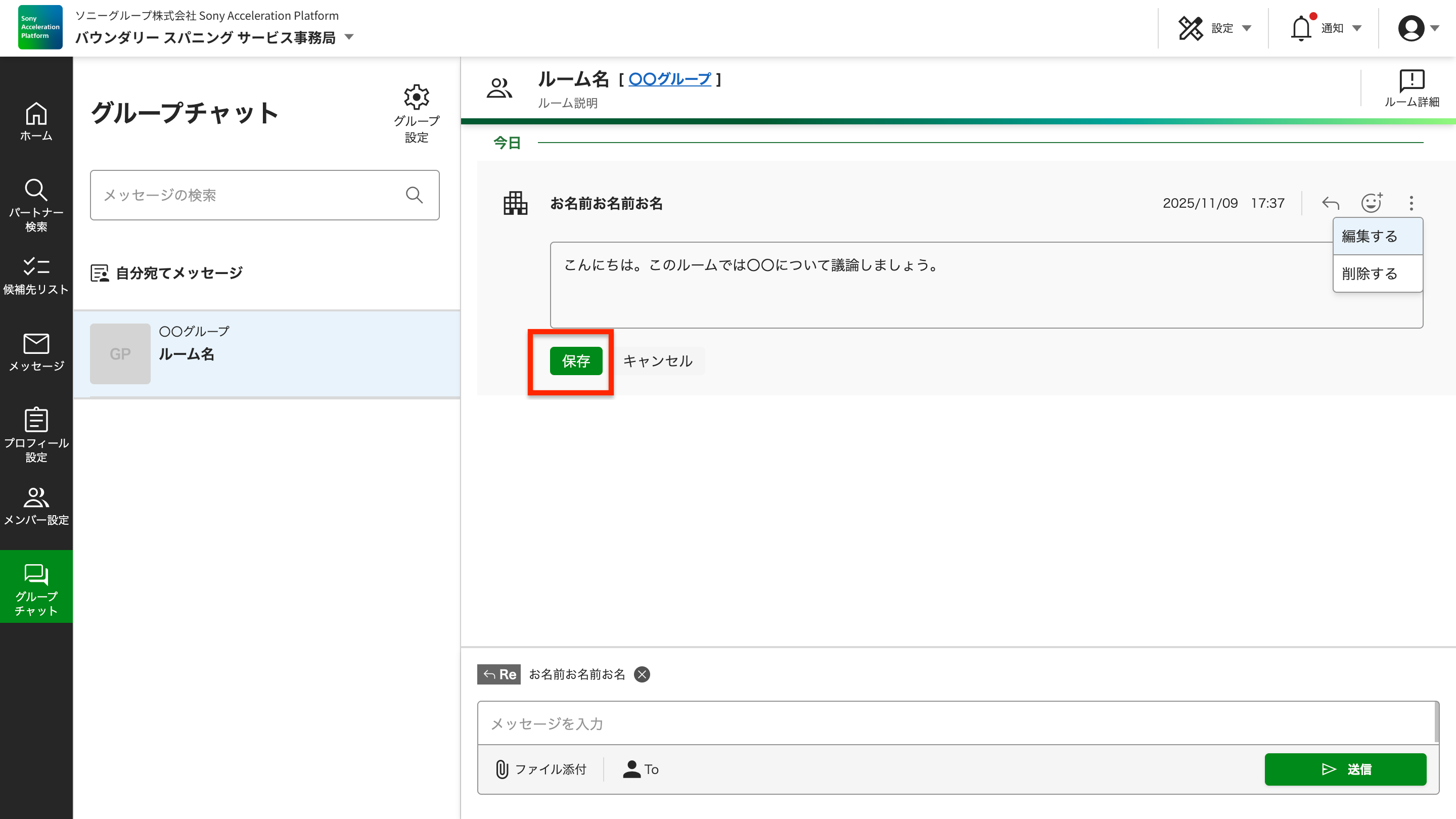Remove the Re reply target tag

[x=642, y=674]
